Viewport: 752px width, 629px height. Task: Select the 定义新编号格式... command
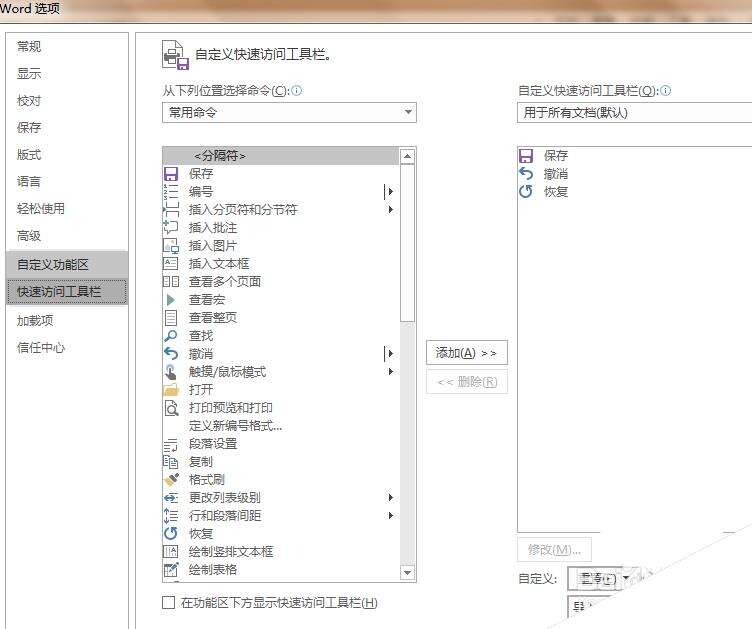281,426
